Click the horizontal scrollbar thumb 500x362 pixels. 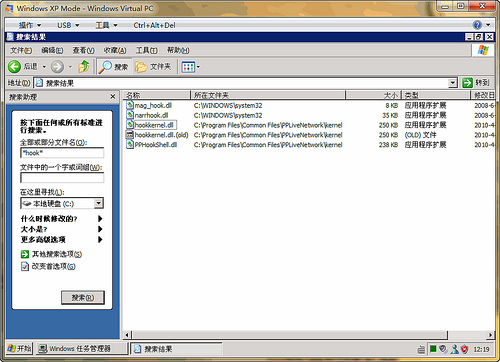click(289, 335)
